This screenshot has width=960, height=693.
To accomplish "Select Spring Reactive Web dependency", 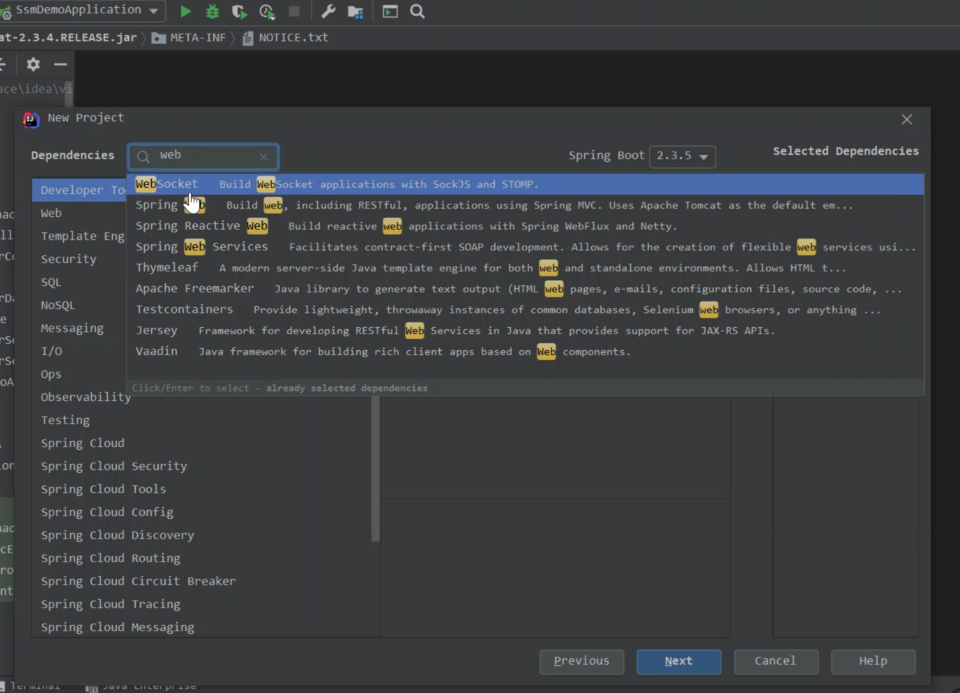I will click(525, 226).
